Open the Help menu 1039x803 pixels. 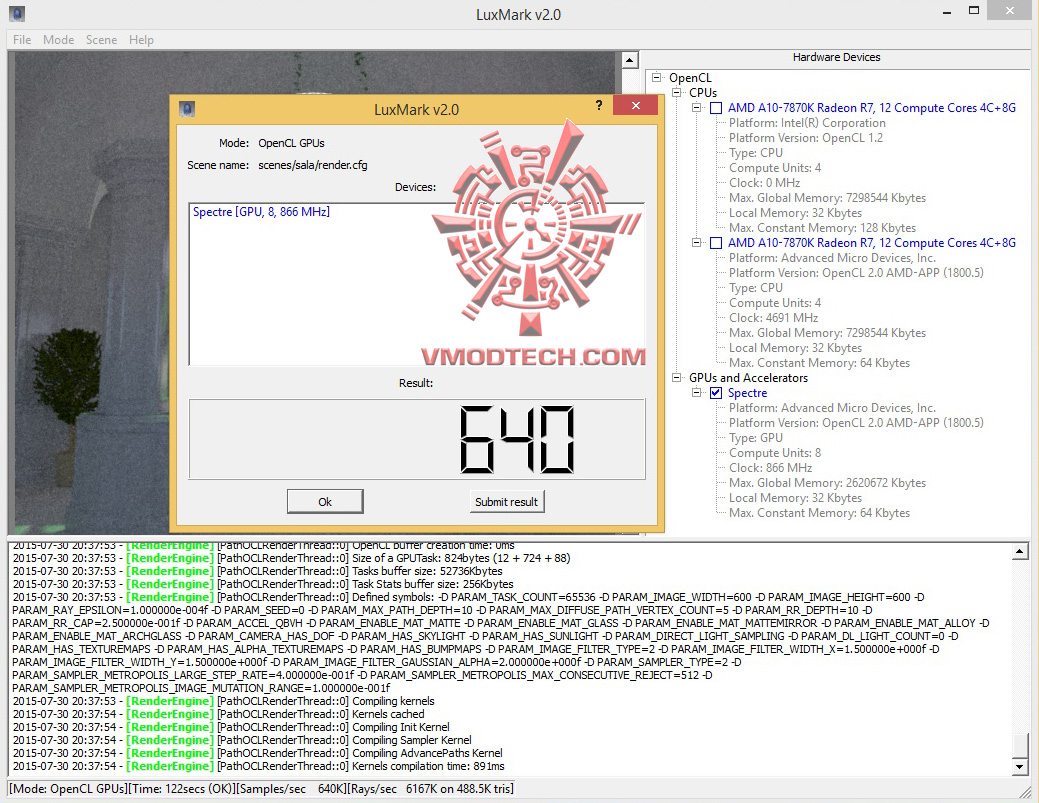tap(141, 40)
